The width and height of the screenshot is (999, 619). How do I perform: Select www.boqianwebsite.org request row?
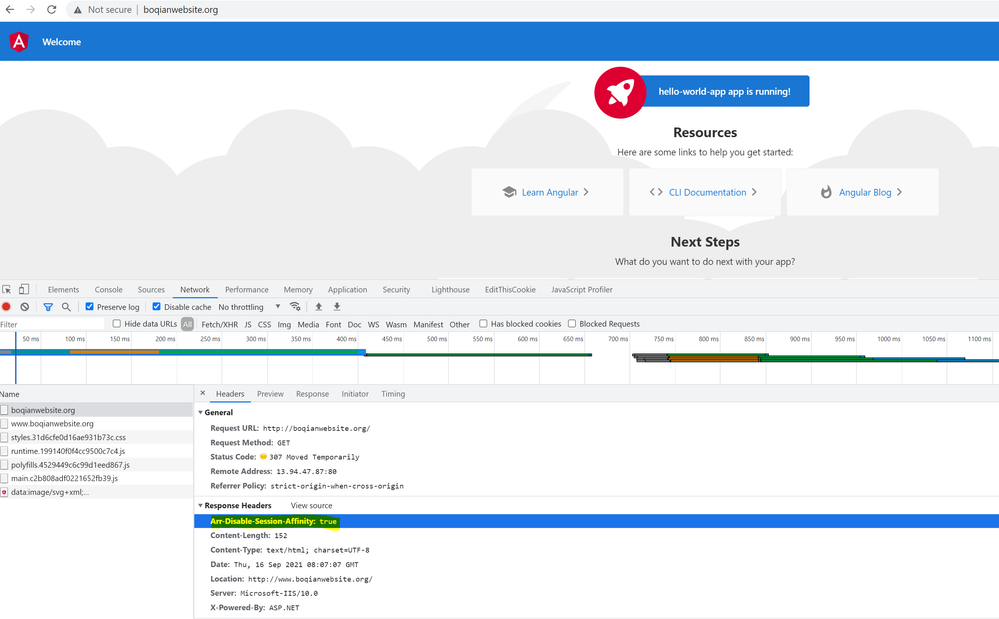pyautogui.click(x=96, y=423)
